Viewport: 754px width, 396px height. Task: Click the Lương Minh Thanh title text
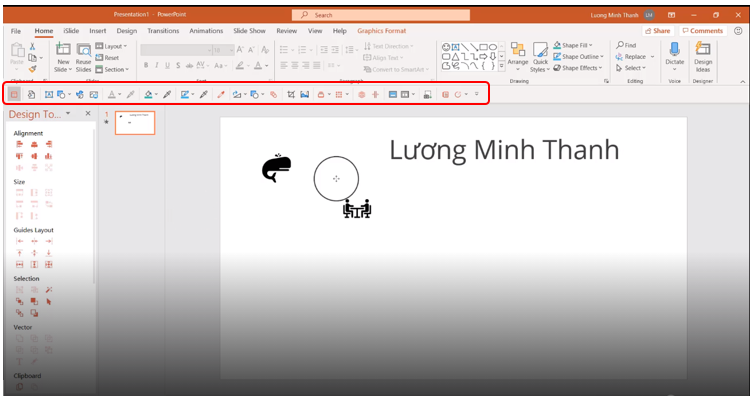pyautogui.click(x=504, y=150)
